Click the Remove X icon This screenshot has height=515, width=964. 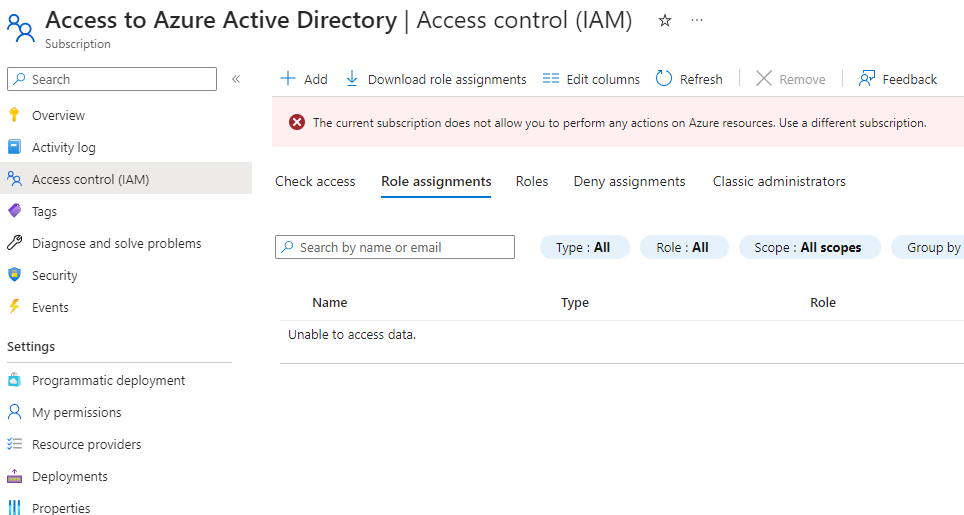764,79
